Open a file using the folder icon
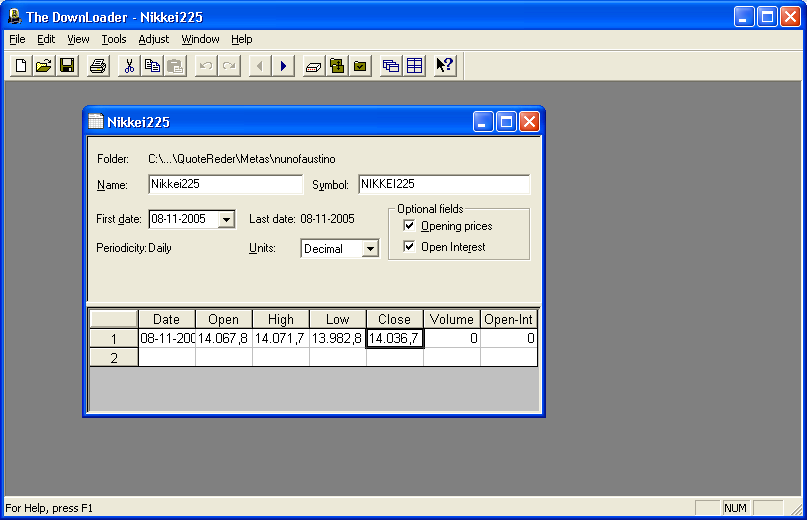This screenshot has width=807, height=520. coord(44,66)
